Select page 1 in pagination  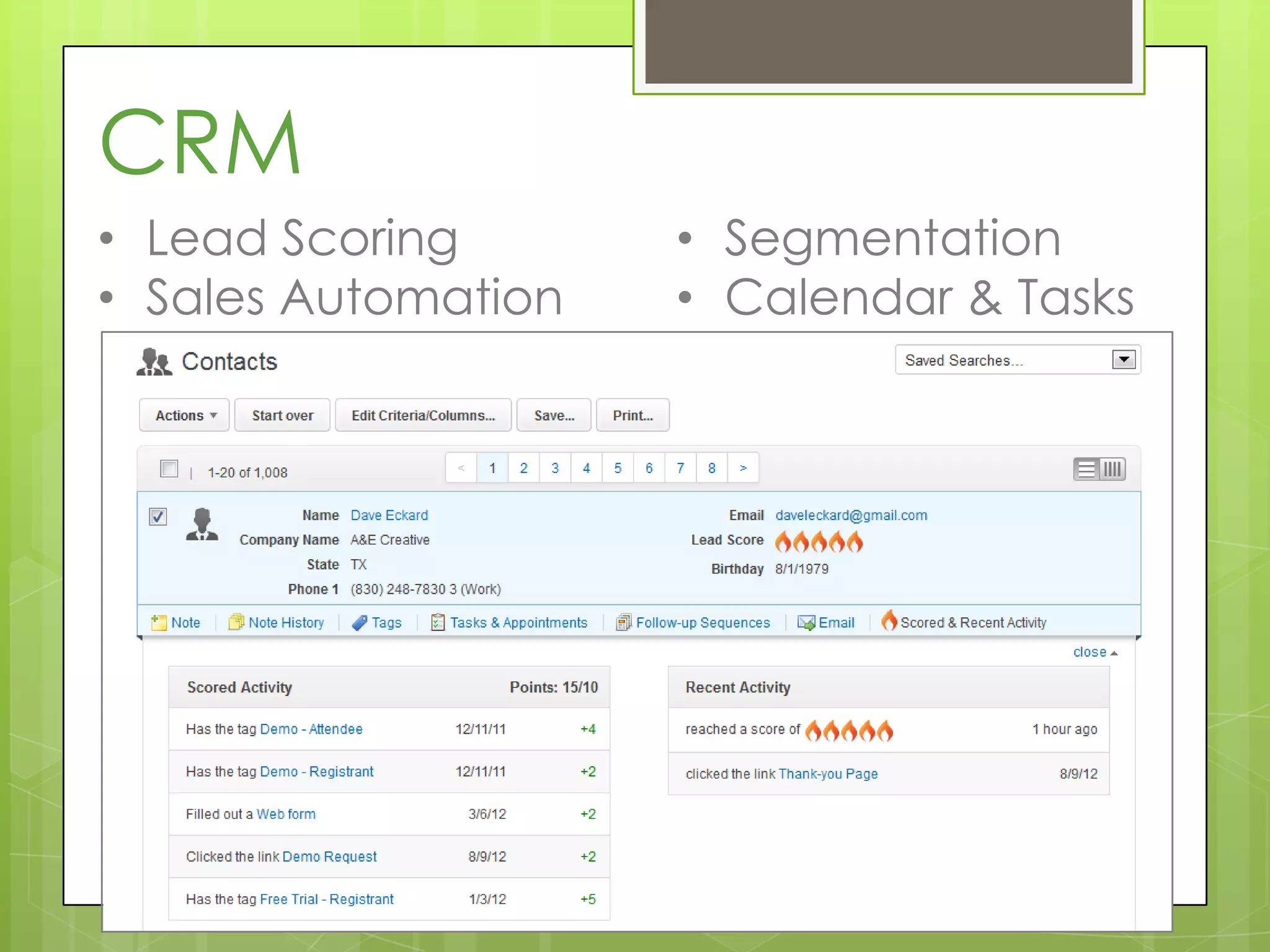492,468
